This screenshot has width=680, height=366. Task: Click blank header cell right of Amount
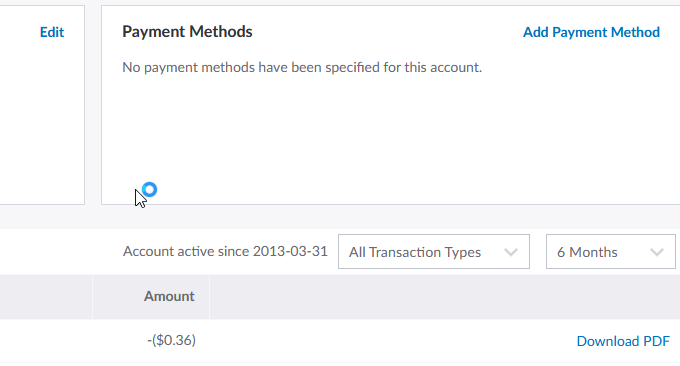point(445,297)
